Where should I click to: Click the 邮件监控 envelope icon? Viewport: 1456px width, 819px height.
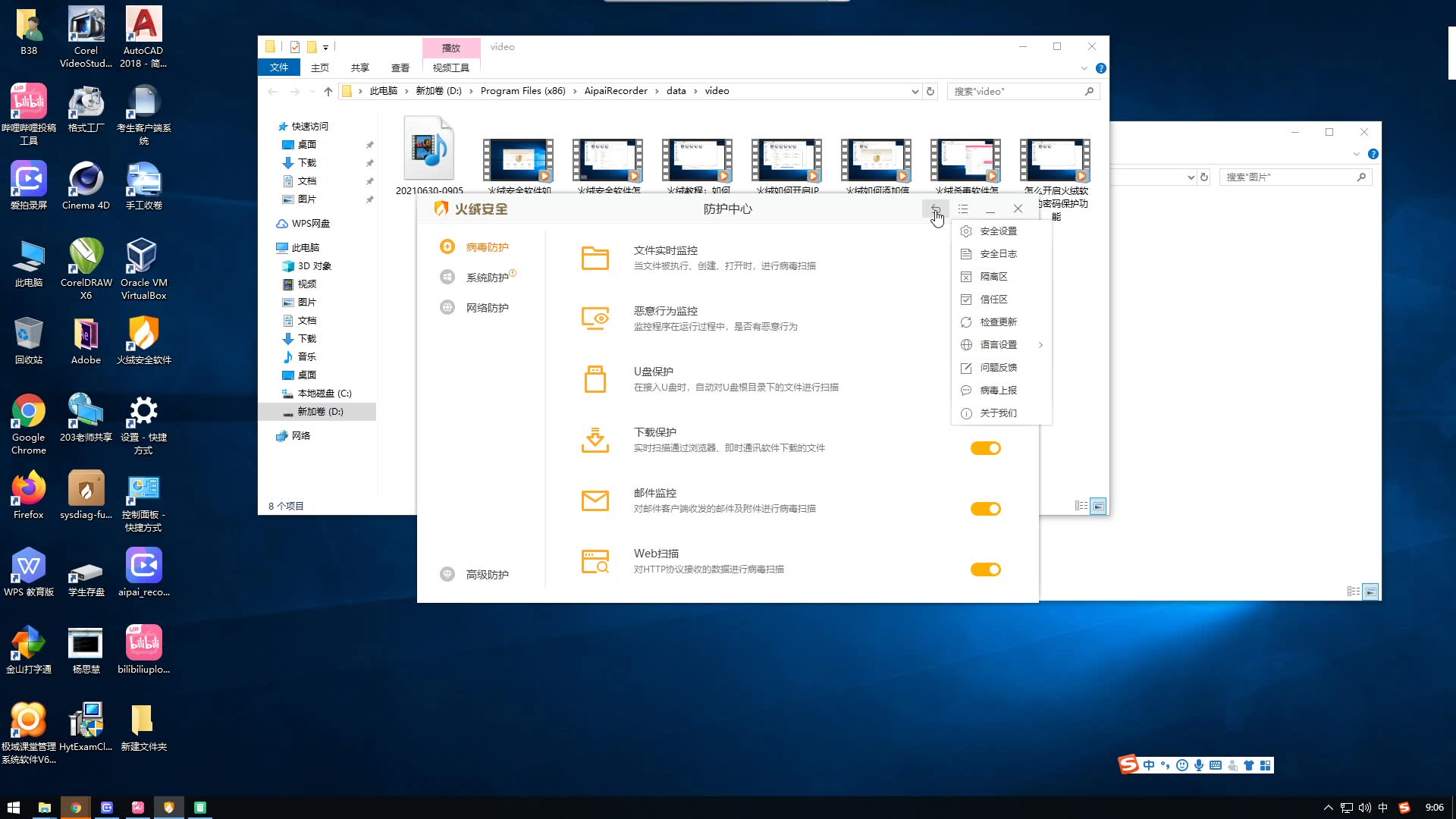coord(595,500)
